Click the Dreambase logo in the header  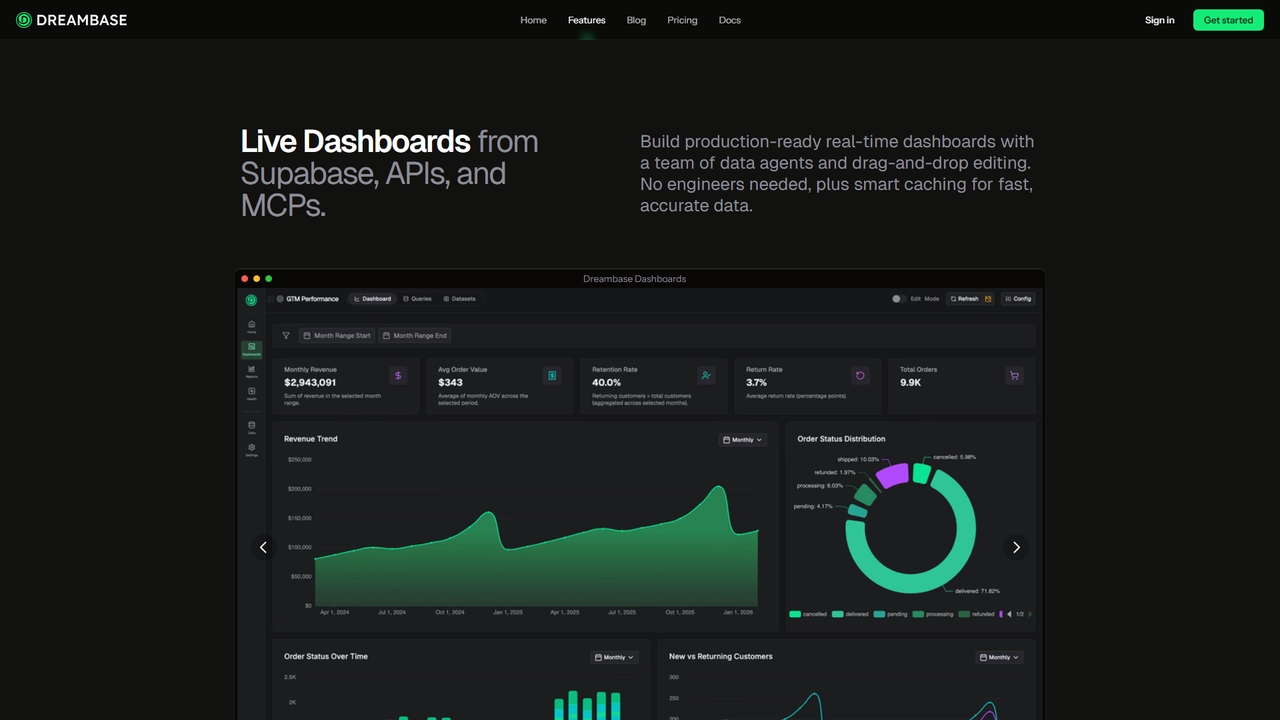click(x=71, y=20)
